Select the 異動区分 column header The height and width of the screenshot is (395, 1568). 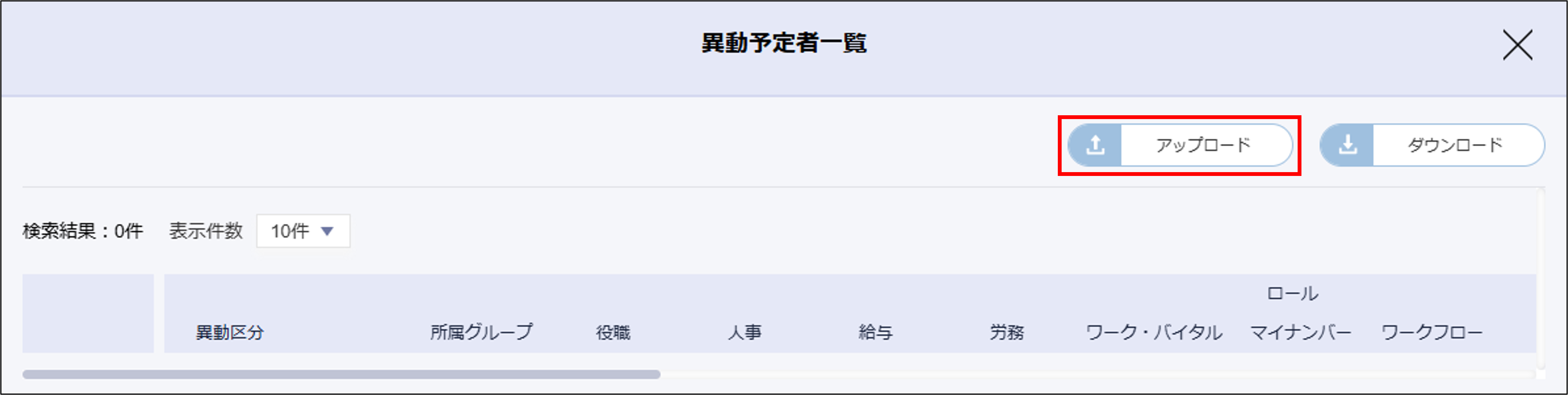point(230,332)
